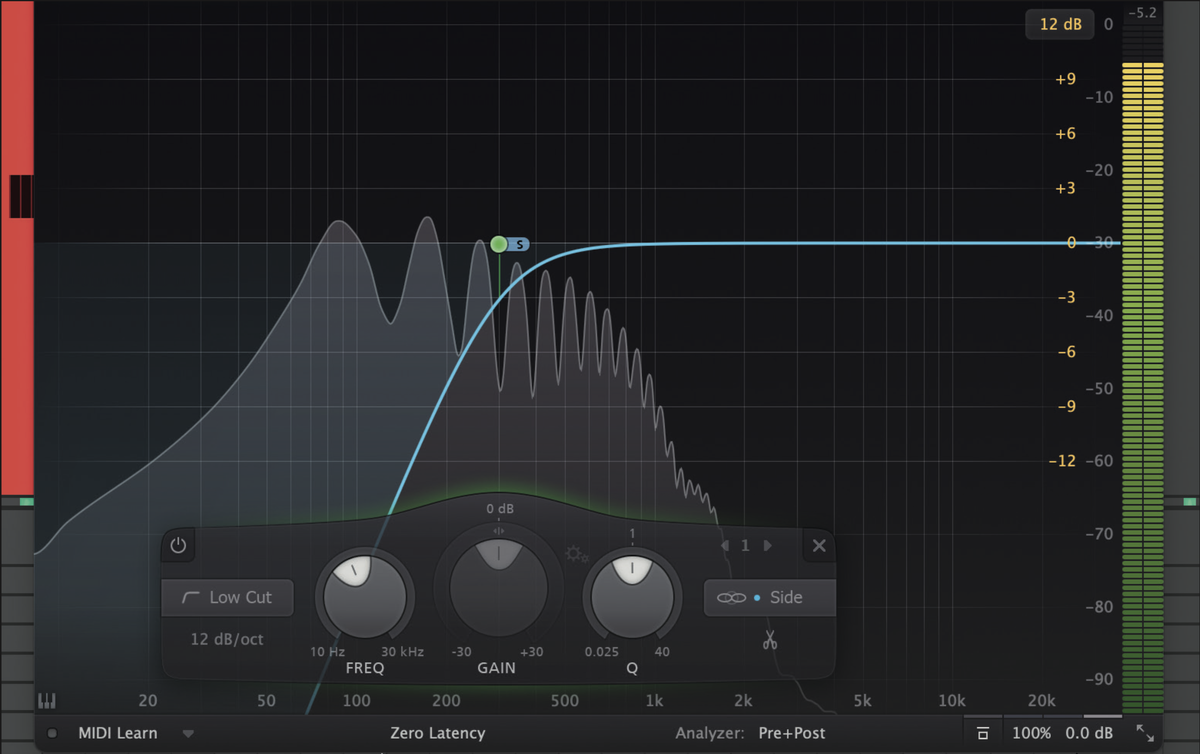Open the MIDI Learn dropdown arrow
The width and height of the screenshot is (1200, 754).
click(189, 733)
